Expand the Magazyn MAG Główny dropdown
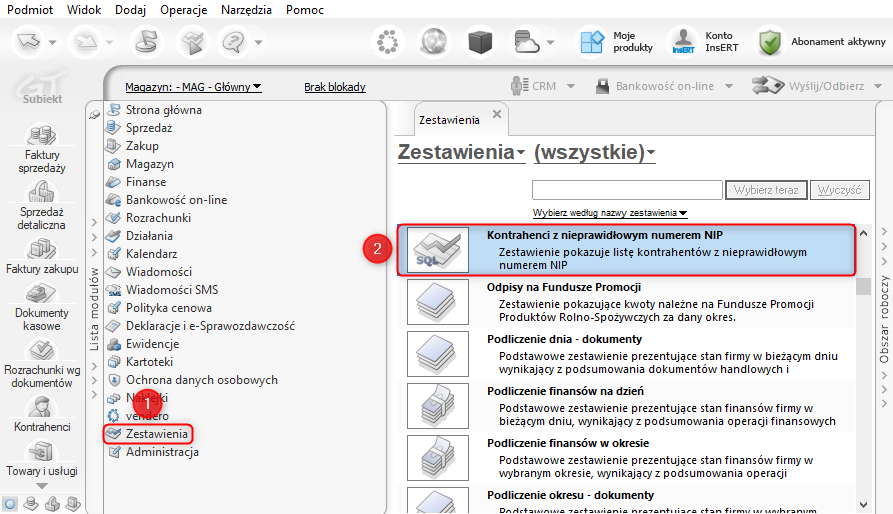893x514 pixels. [x=193, y=87]
